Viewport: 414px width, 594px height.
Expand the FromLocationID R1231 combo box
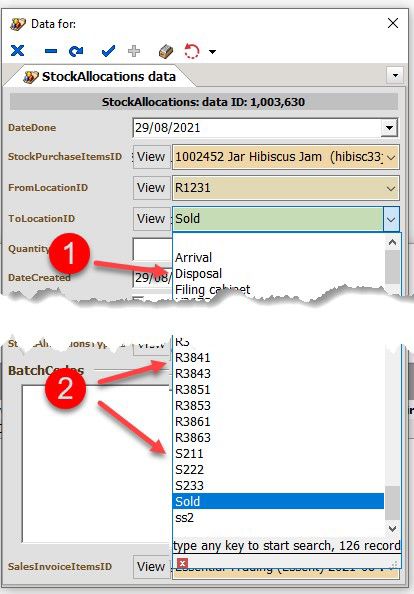click(x=391, y=188)
